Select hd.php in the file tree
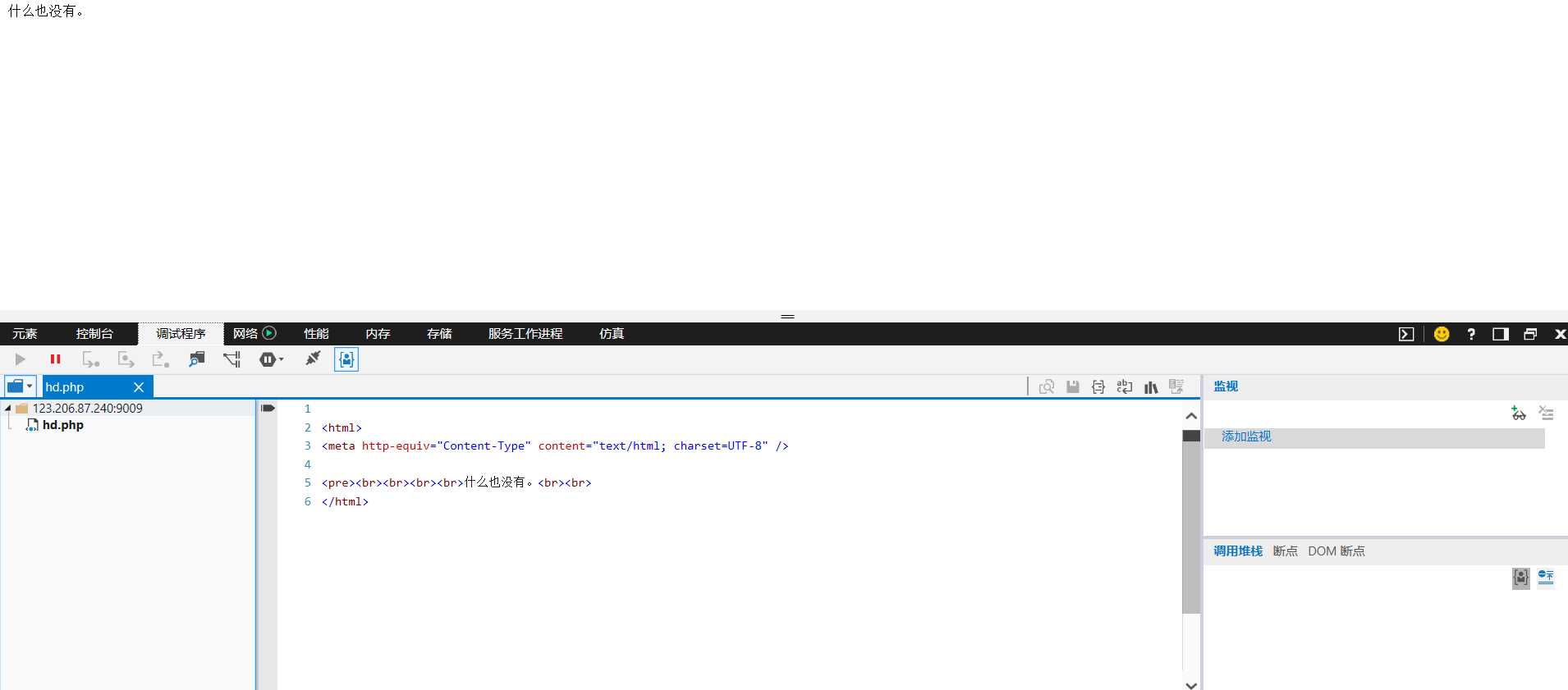 (63, 425)
